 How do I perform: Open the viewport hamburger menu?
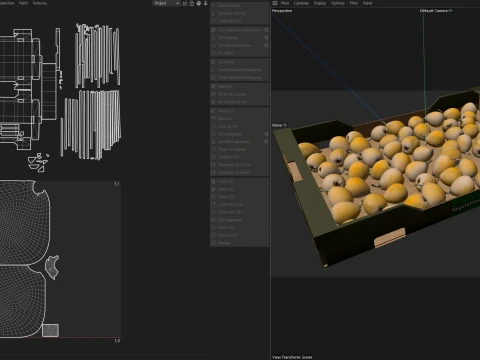pyautogui.click(x=275, y=3)
